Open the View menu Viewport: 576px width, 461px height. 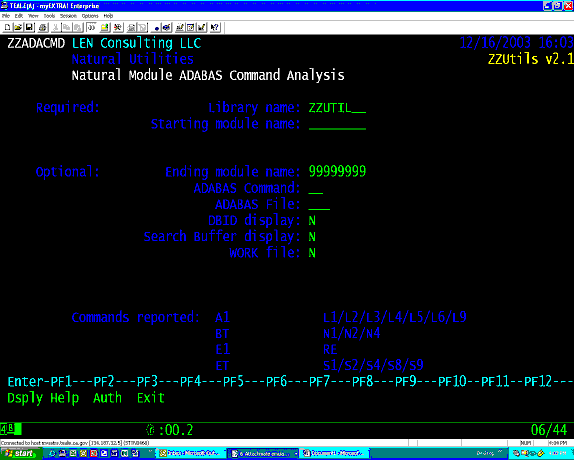[x=33, y=16]
